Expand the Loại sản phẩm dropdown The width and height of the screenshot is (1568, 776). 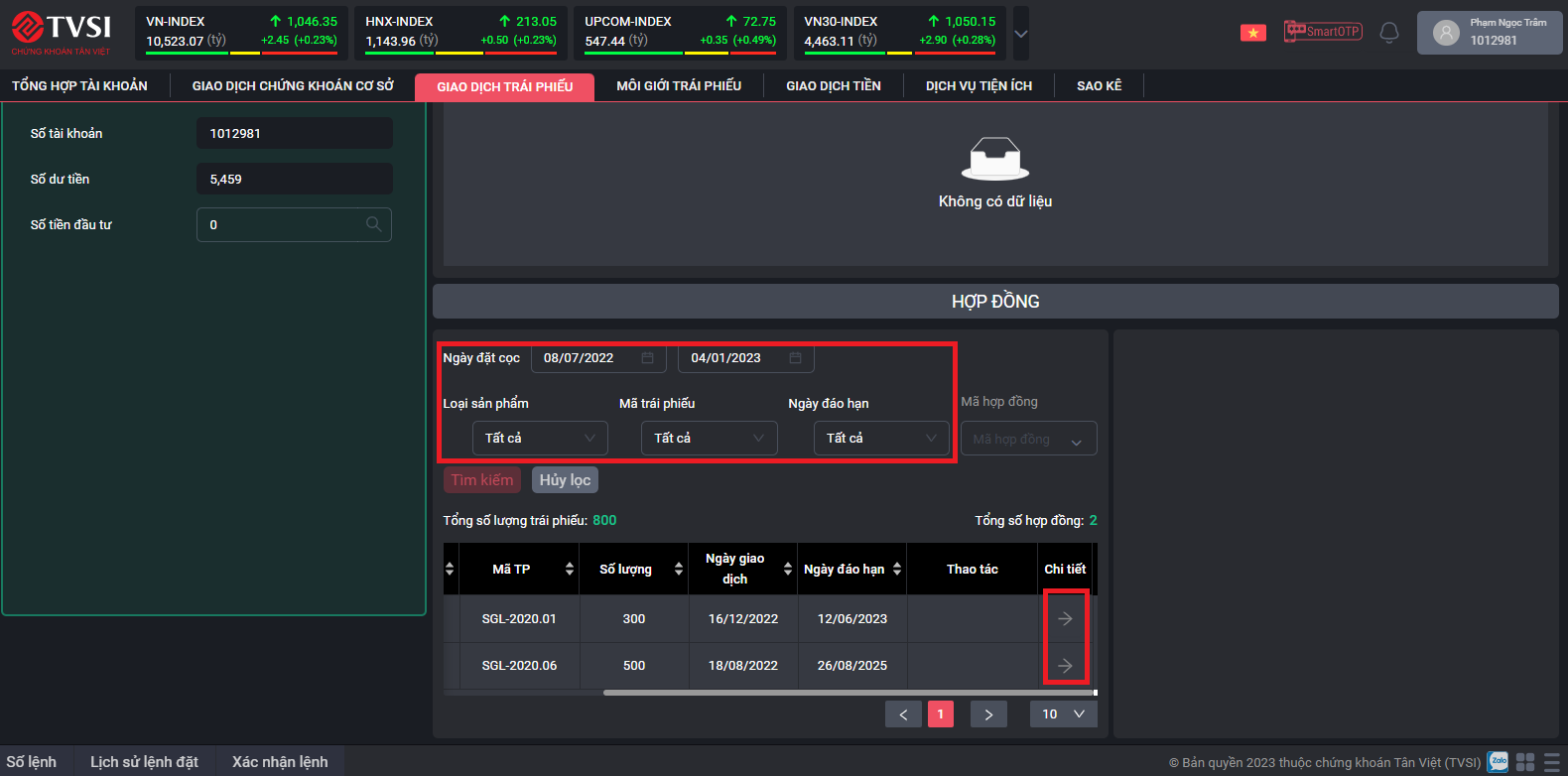point(540,438)
